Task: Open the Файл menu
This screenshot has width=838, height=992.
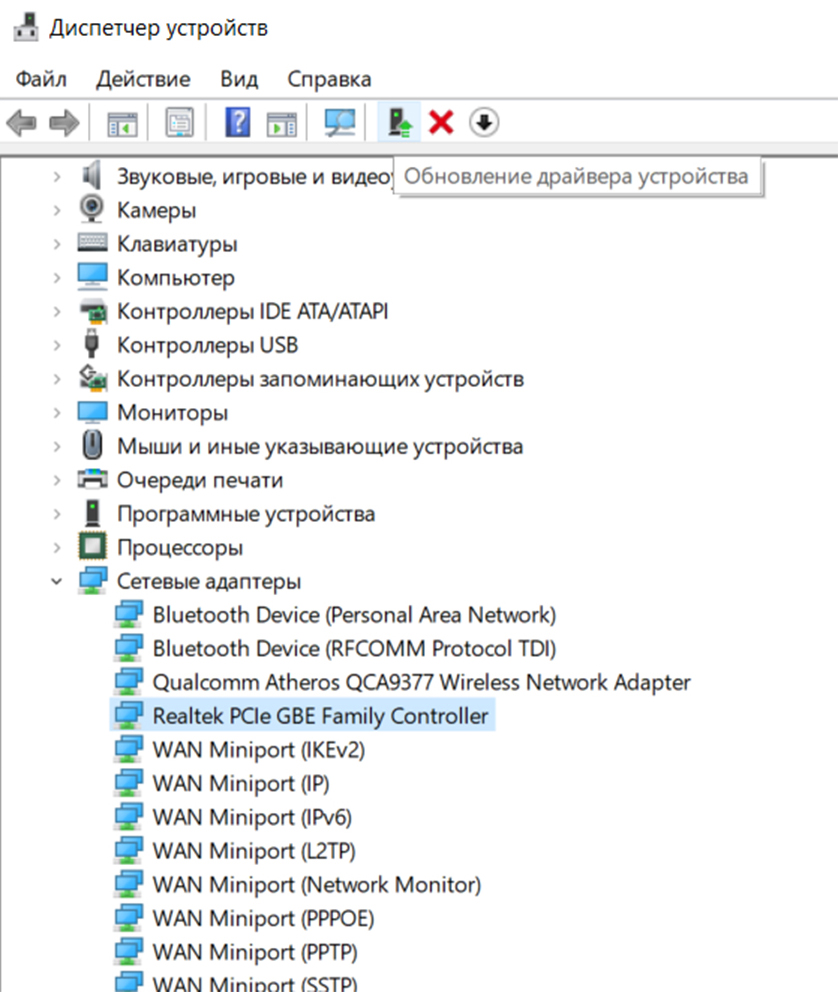Action: [x=41, y=79]
